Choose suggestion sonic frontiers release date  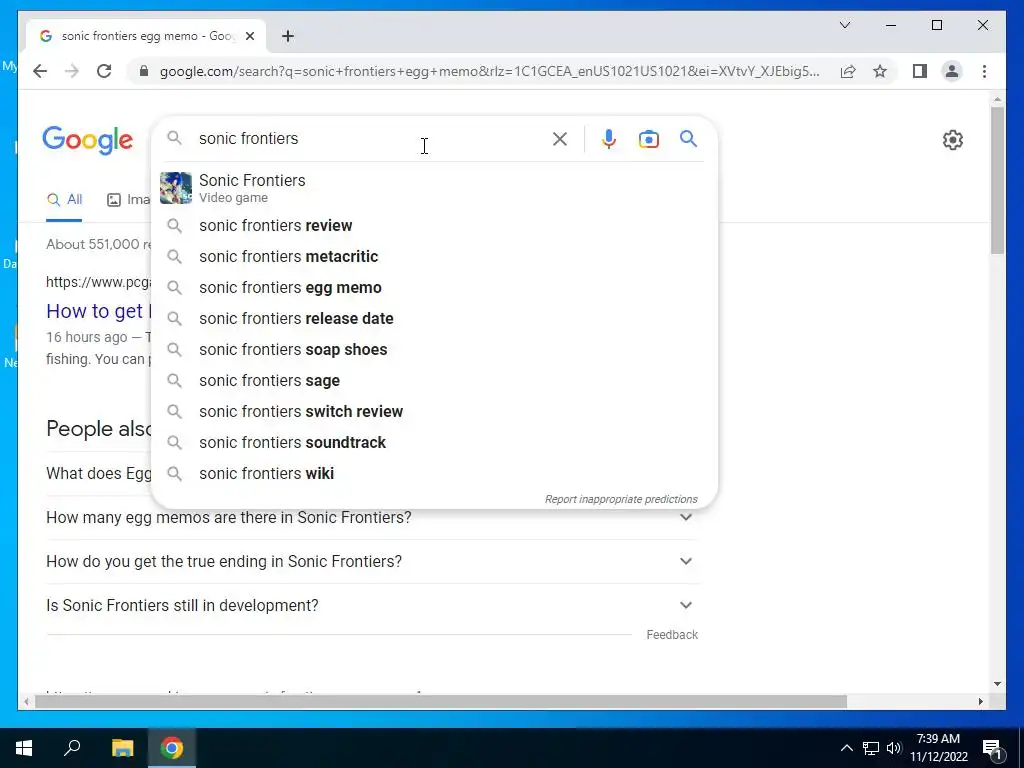click(434, 318)
